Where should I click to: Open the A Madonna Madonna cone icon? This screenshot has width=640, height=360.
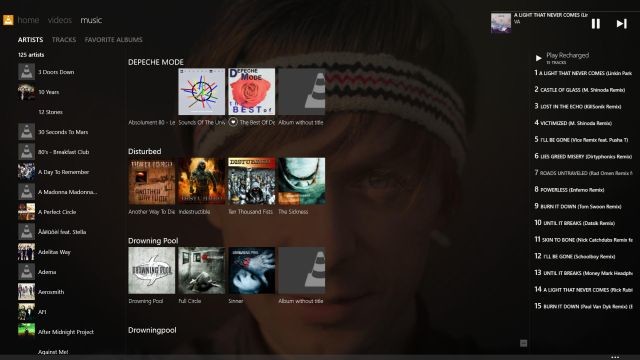(x=26, y=192)
